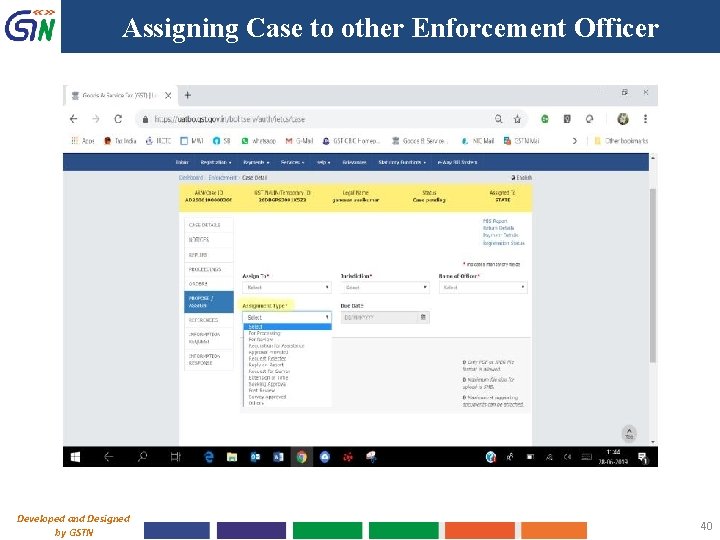Viewport: 720px width, 540px height.
Task: Select the PROPOSE / ASSIGN side tab
Action: tap(208, 302)
